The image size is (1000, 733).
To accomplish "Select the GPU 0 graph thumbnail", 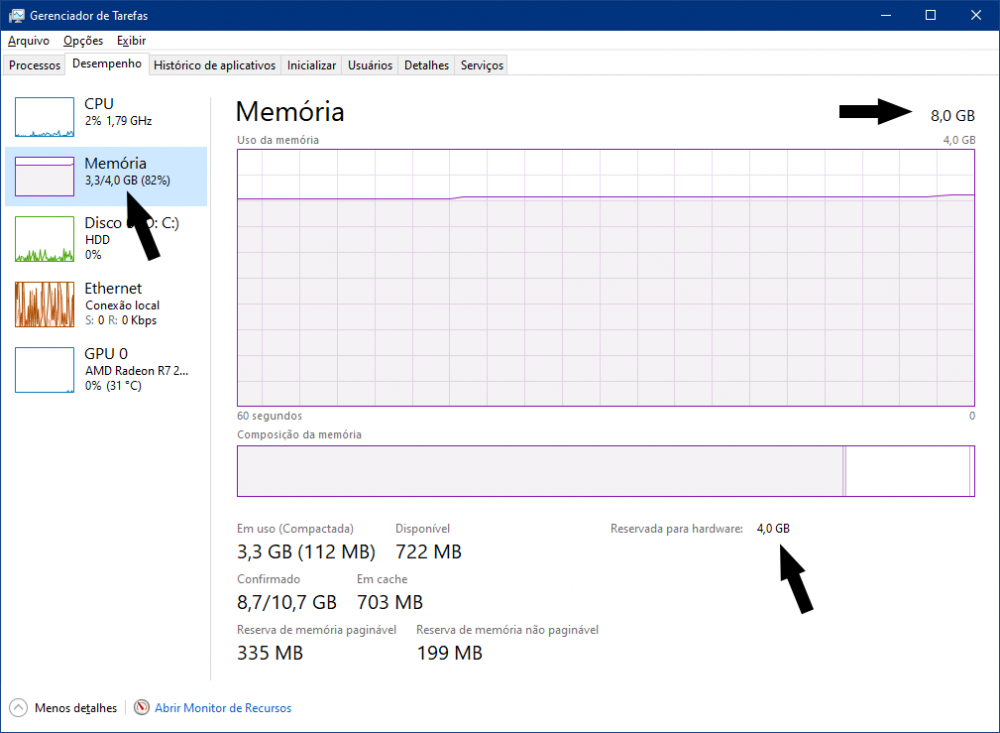I will pos(45,369).
